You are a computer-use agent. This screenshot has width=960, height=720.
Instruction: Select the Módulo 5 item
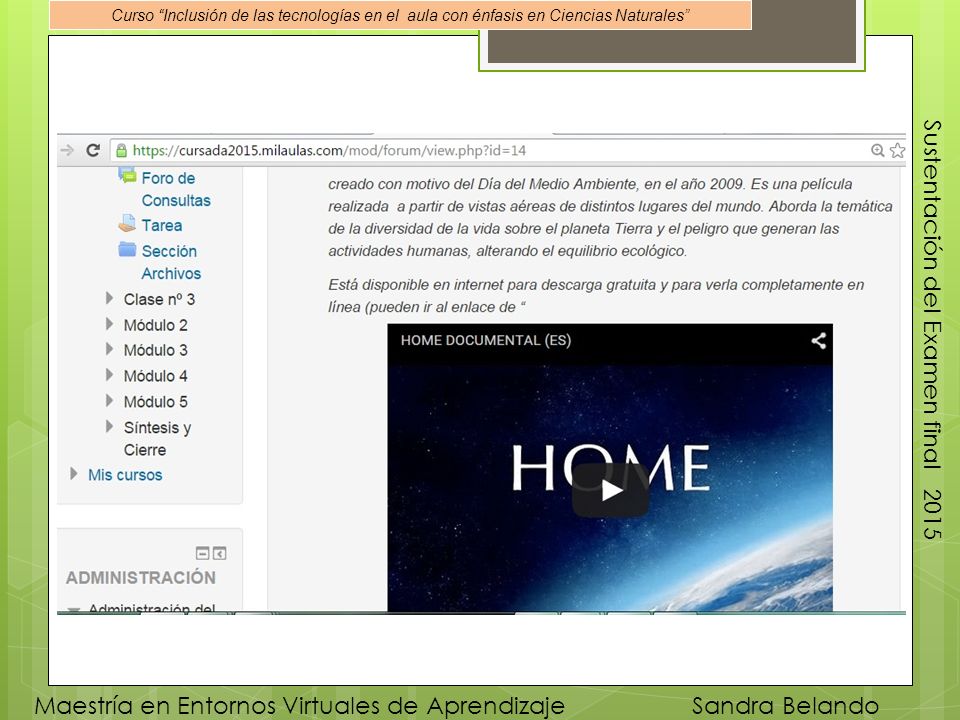(156, 402)
